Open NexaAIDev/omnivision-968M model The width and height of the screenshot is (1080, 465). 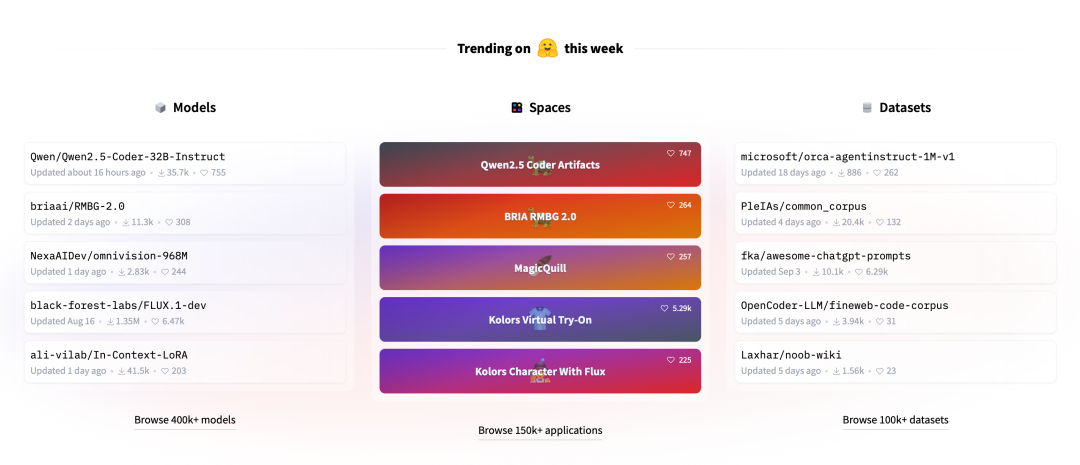point(185,263)
